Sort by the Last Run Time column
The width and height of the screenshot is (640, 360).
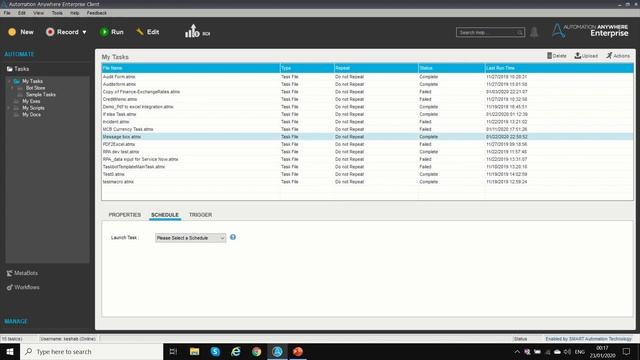coord(559,68)
